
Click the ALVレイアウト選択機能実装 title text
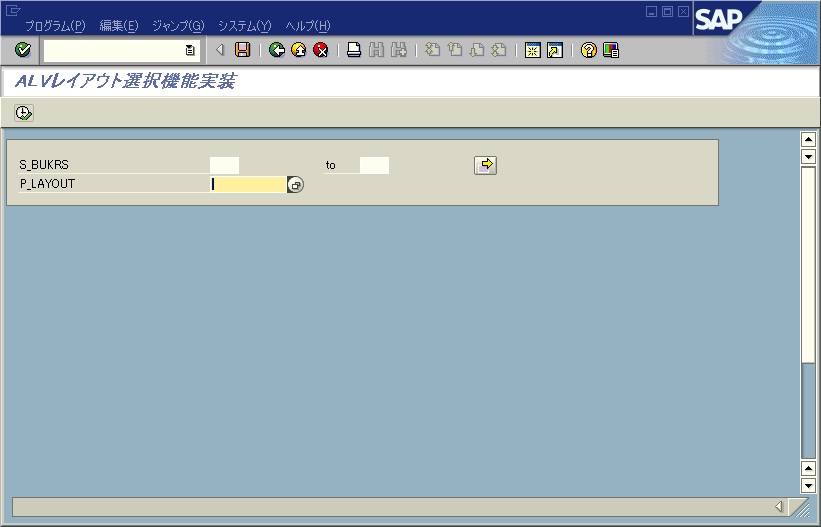coord(125,81)
